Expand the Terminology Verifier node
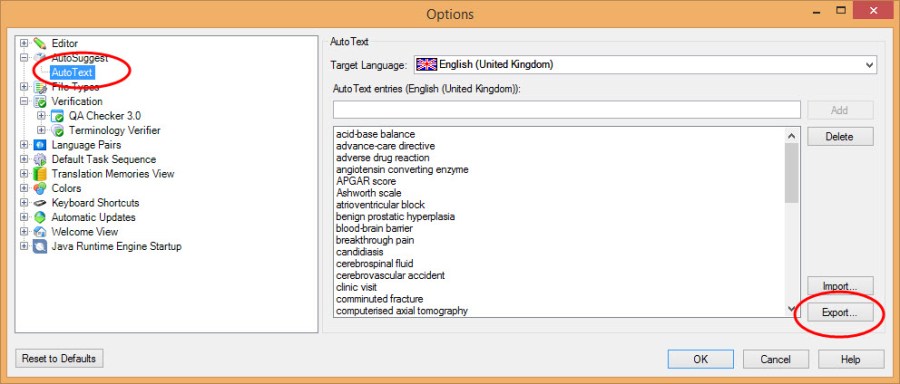 (x=41, y=130)
